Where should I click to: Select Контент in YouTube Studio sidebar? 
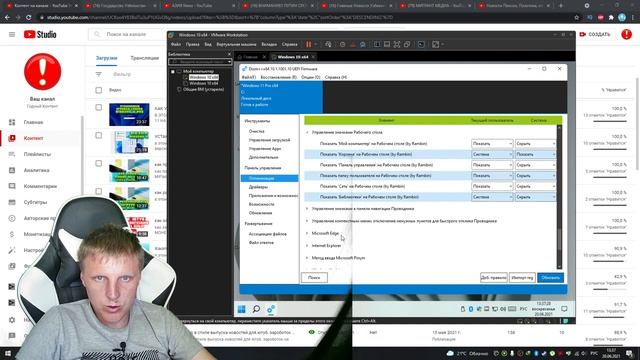(33, 138)
